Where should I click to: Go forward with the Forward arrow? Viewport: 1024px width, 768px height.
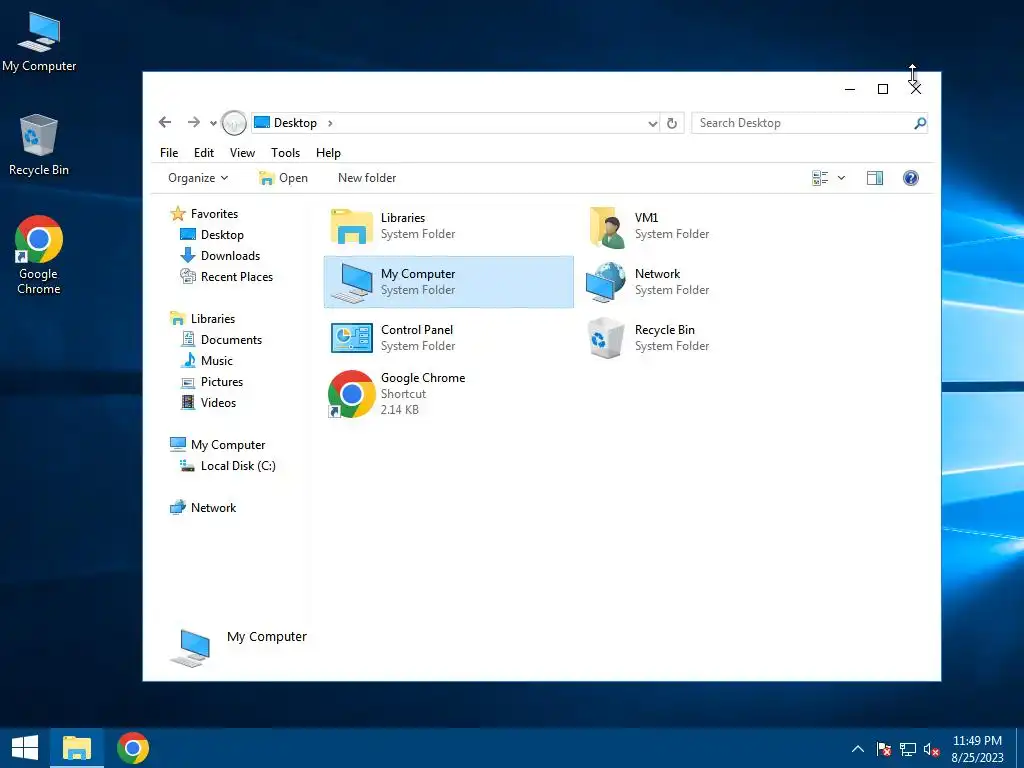point(193,122)
